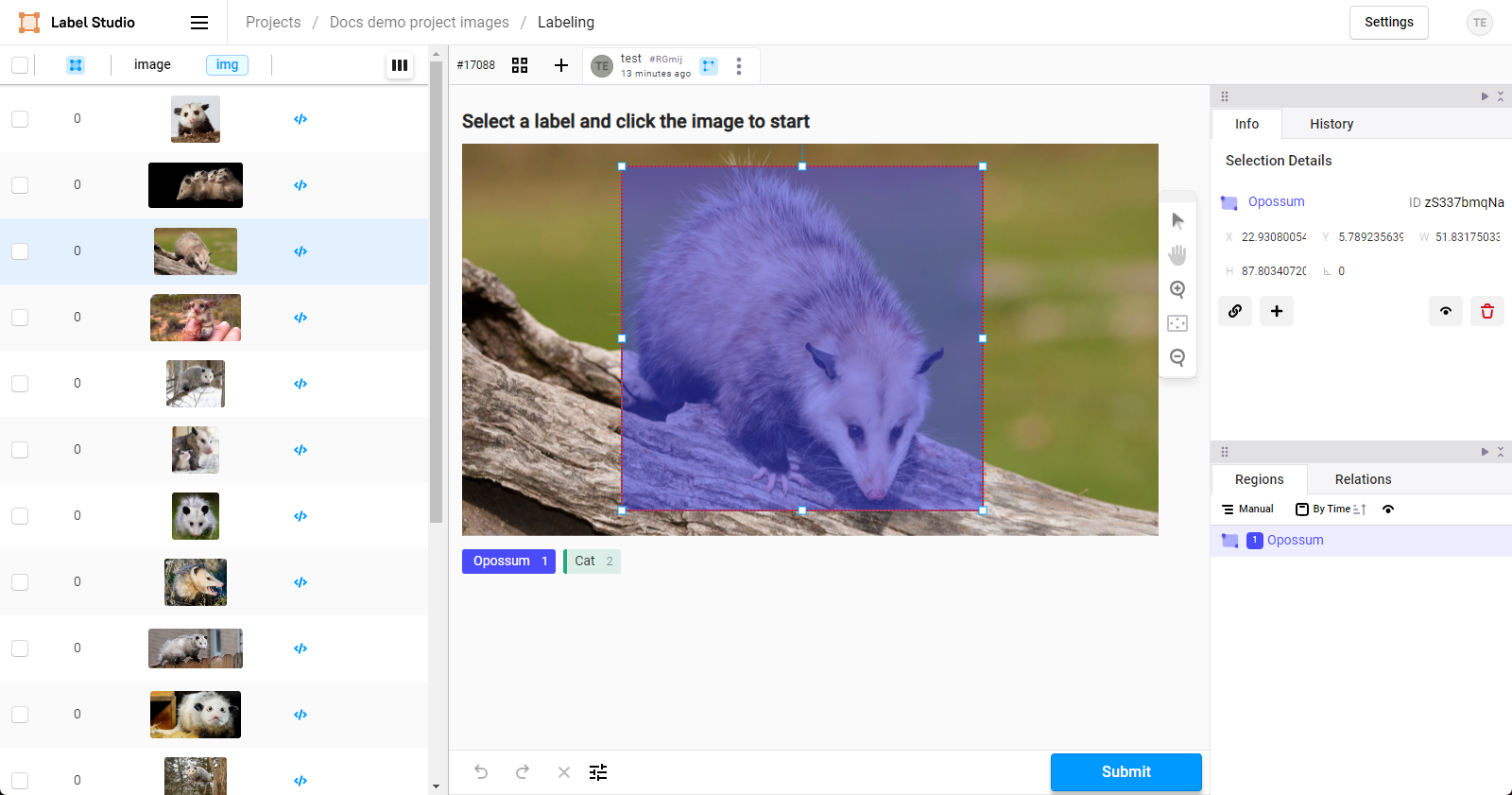This screenshot has height=795, width=1512.
Task: Click the TE user avatar top right
Action: point(1480,23)
